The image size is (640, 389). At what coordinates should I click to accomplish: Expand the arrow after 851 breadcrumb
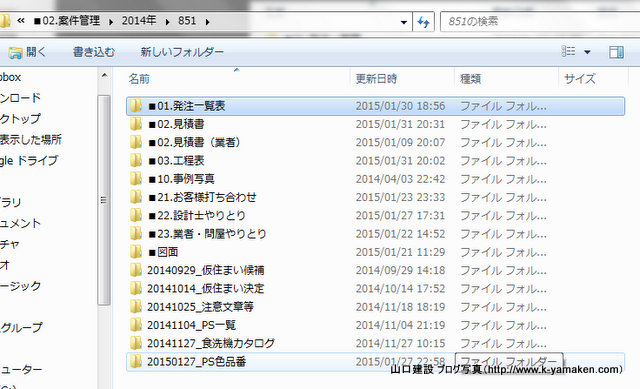[208, 22]
